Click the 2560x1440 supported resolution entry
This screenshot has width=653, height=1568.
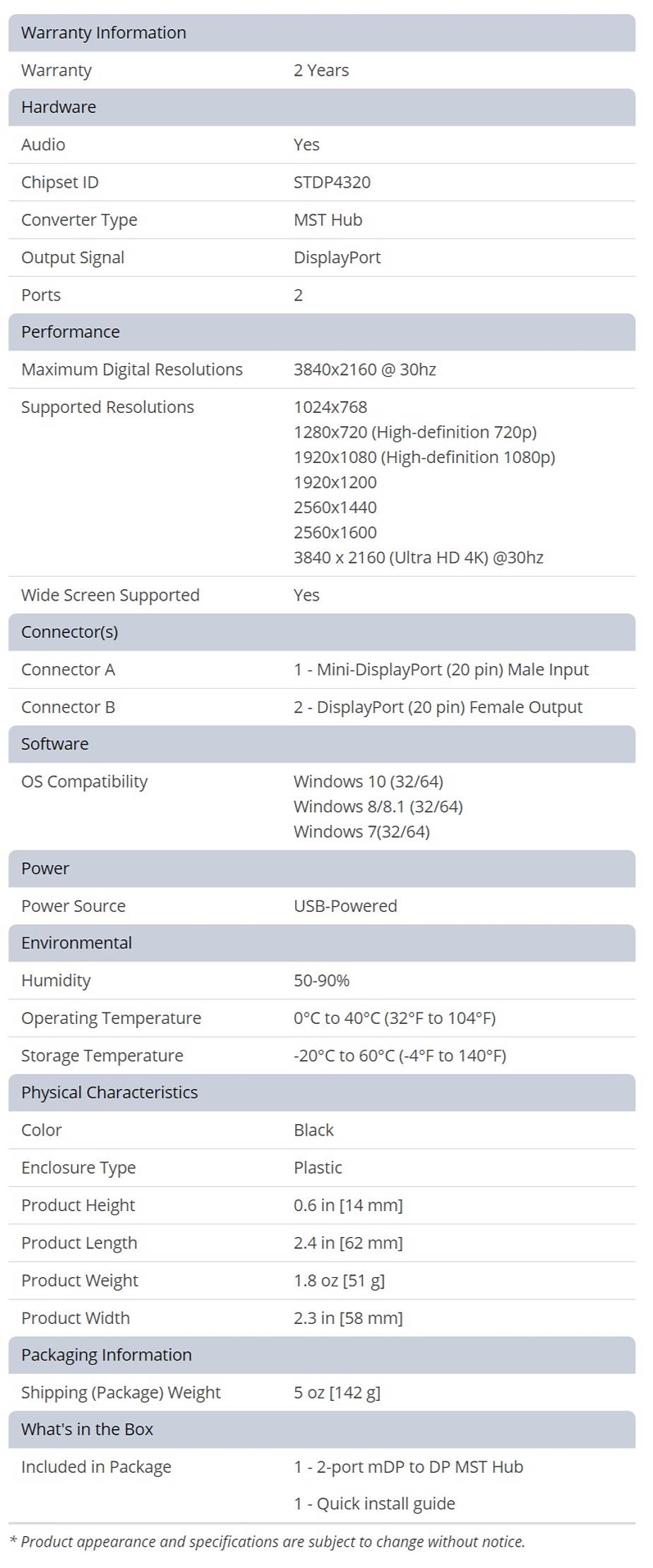click(335, 507)
